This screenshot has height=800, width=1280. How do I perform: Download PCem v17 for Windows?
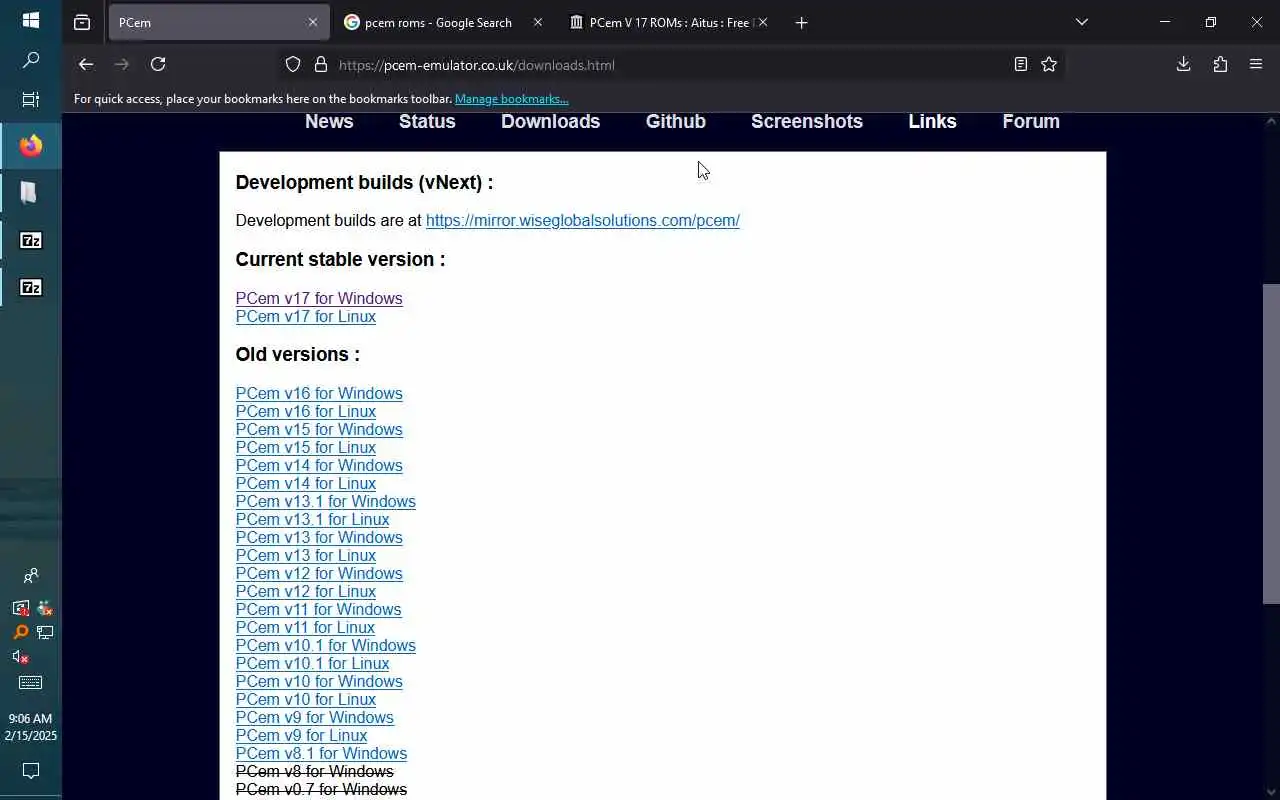click(x=319, y=298)
